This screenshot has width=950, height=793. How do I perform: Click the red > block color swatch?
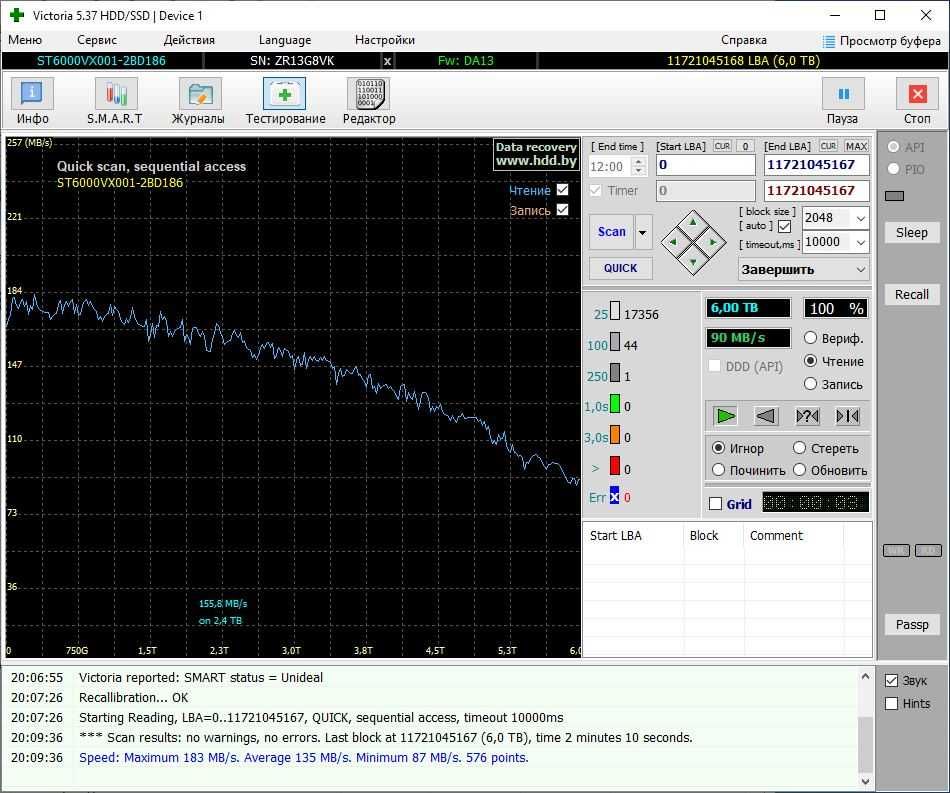coord(614,466)
